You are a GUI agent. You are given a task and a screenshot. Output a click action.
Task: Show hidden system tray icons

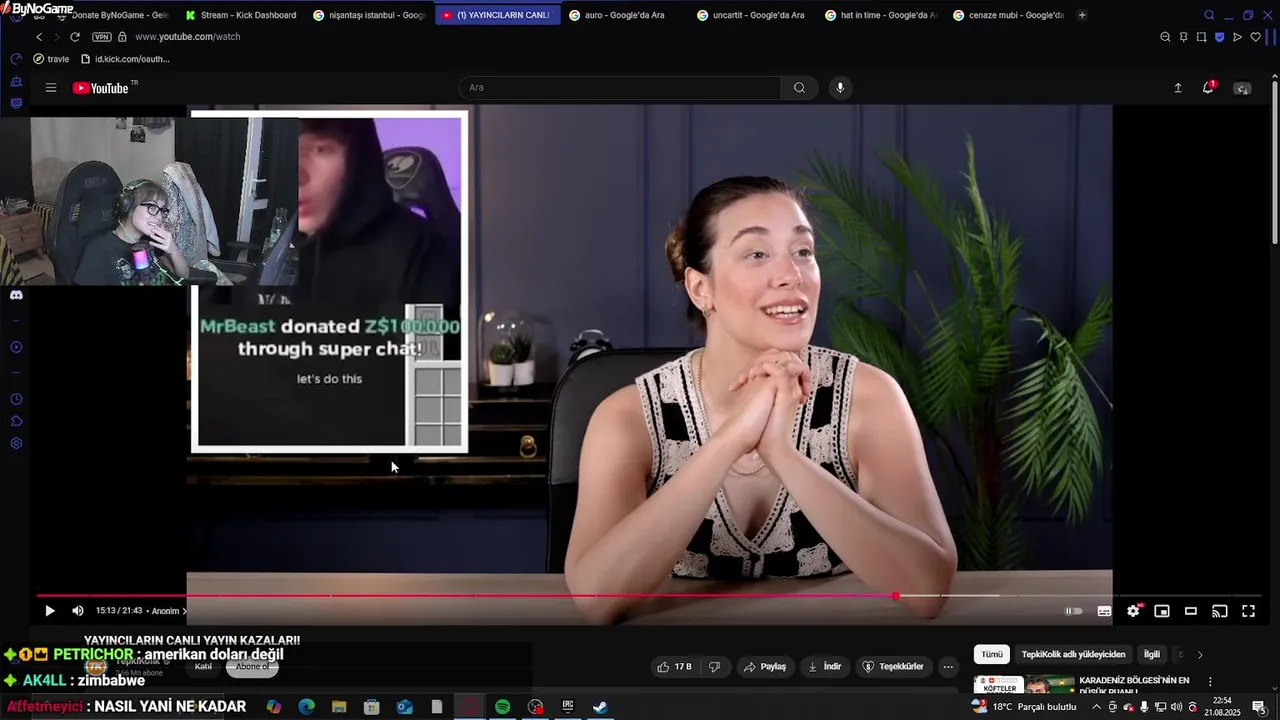point(1099,707)
